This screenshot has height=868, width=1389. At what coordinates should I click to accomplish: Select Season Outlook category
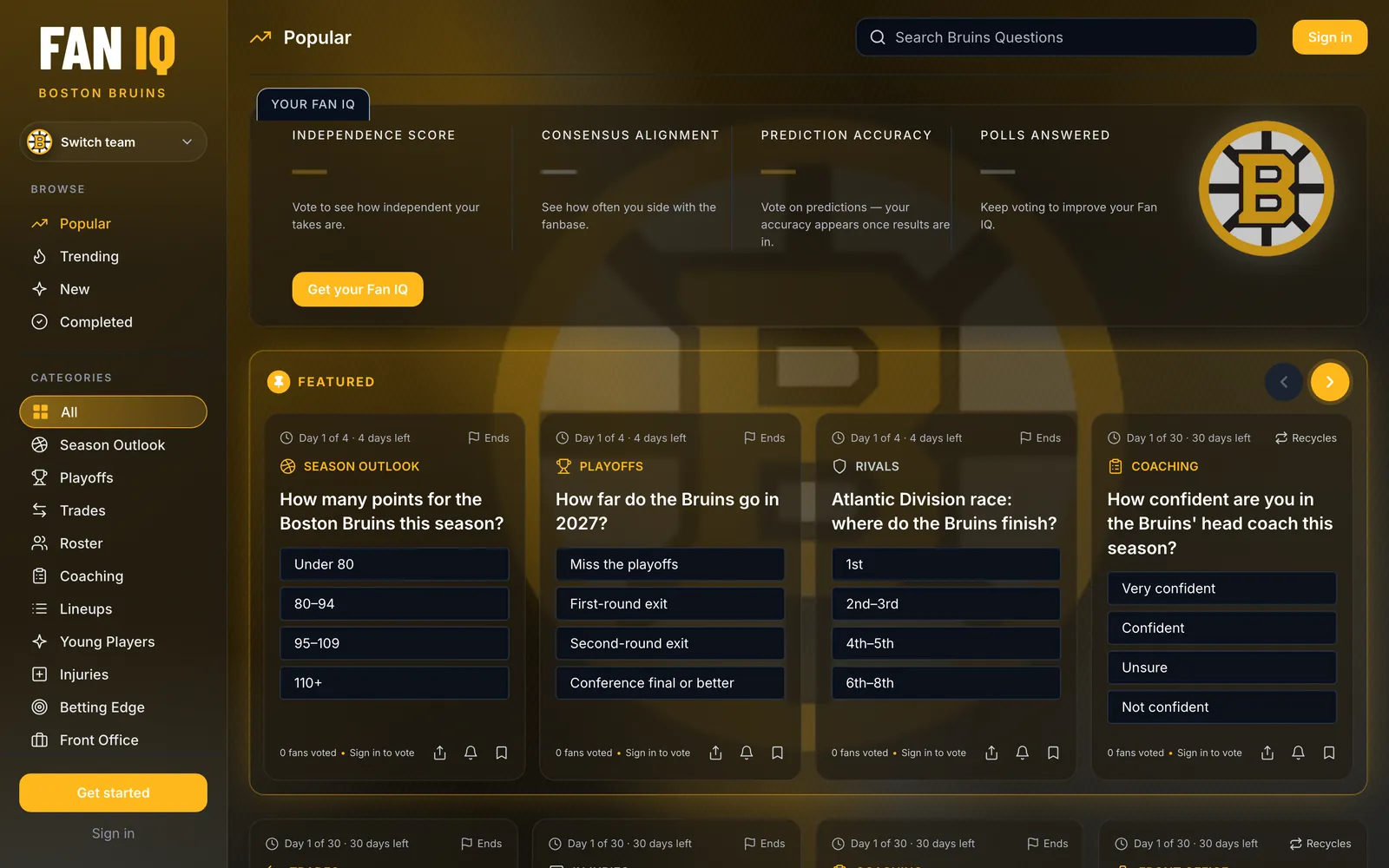pos(113,445)
